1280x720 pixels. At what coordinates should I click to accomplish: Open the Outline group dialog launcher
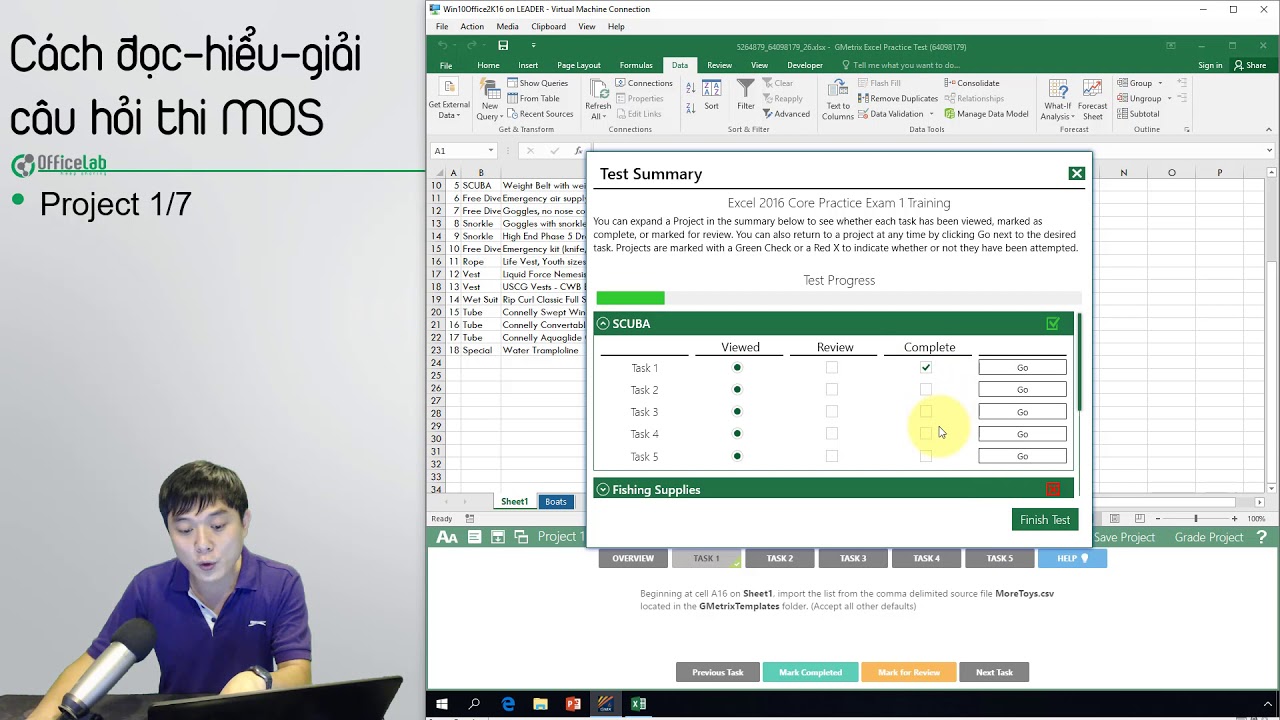pos(1187,130)
